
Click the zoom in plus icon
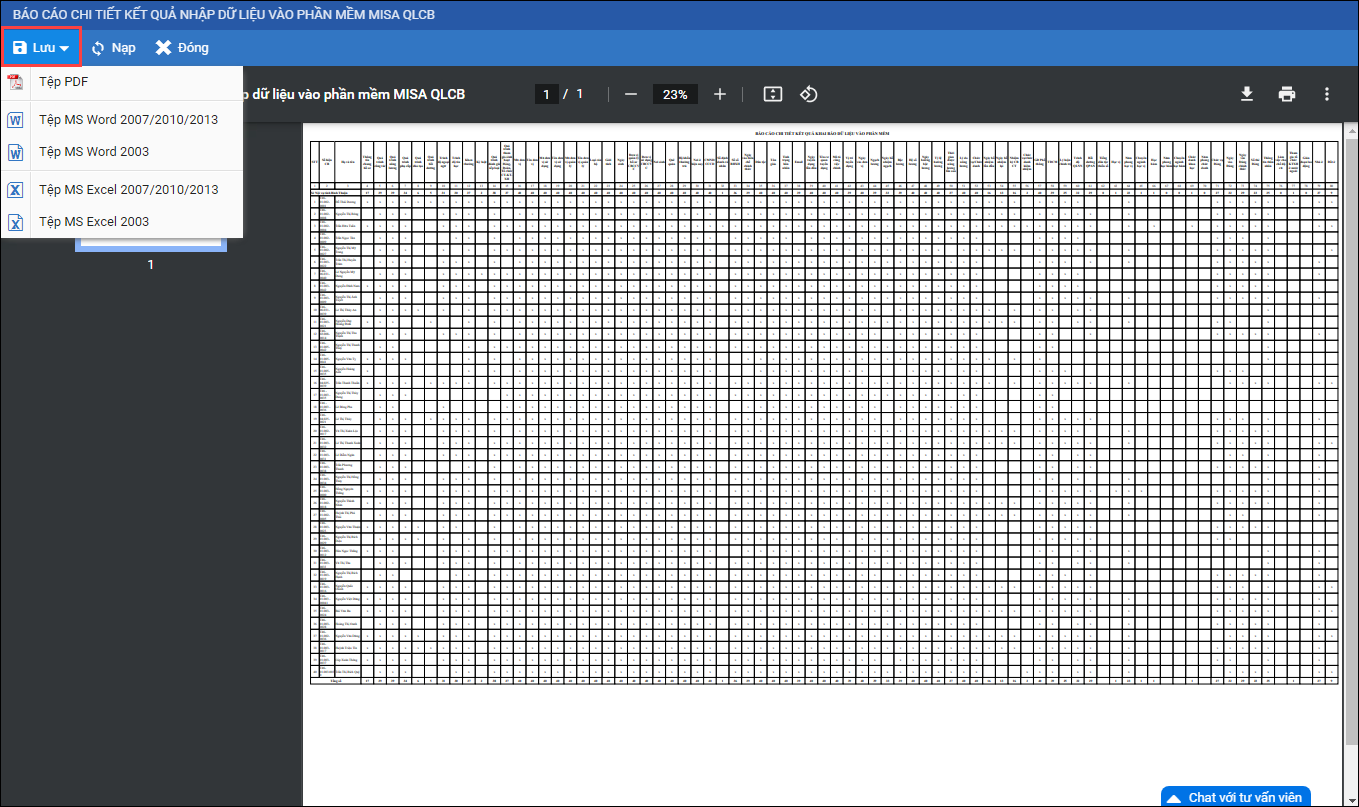pos(720,94)
